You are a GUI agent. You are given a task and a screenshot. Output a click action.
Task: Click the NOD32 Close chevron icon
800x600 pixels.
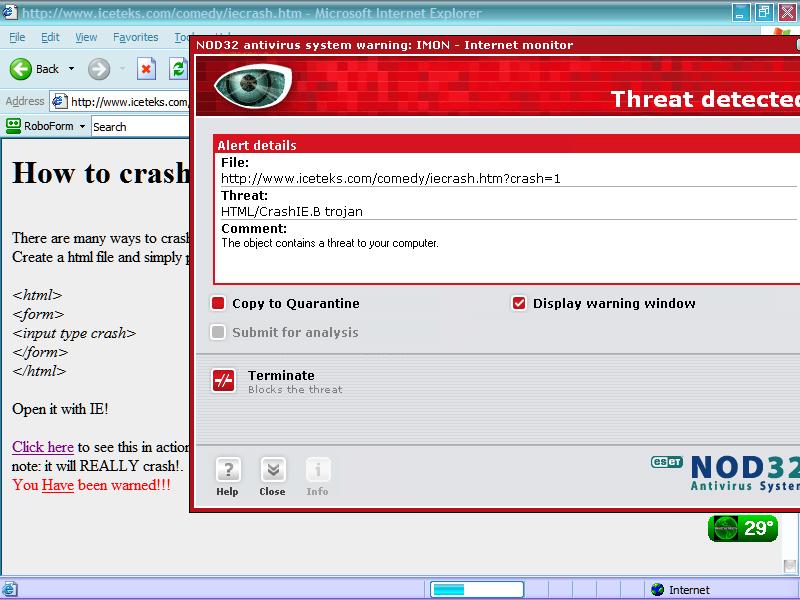pos(272,470)
